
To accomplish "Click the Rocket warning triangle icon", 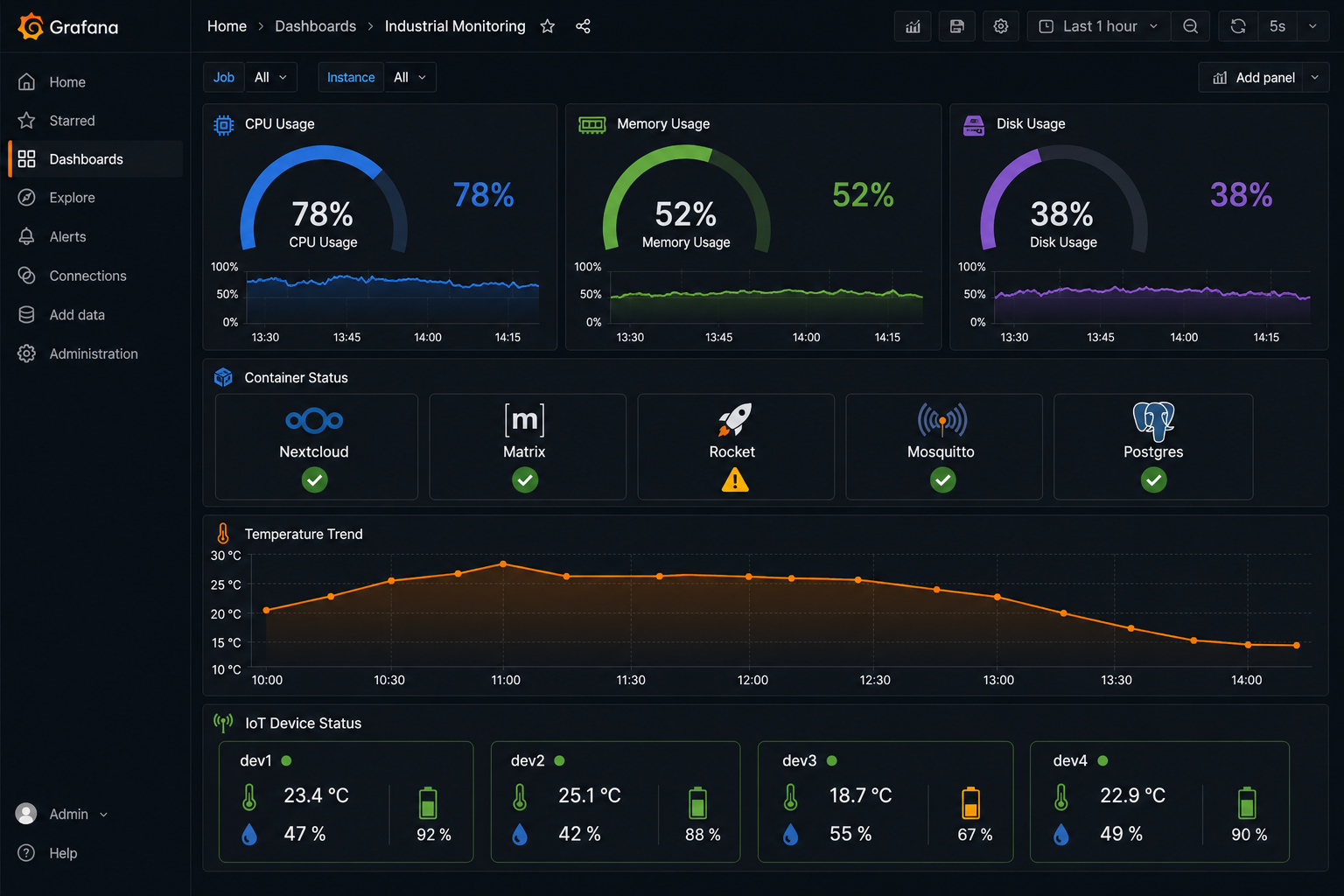I will coord(735,479).
